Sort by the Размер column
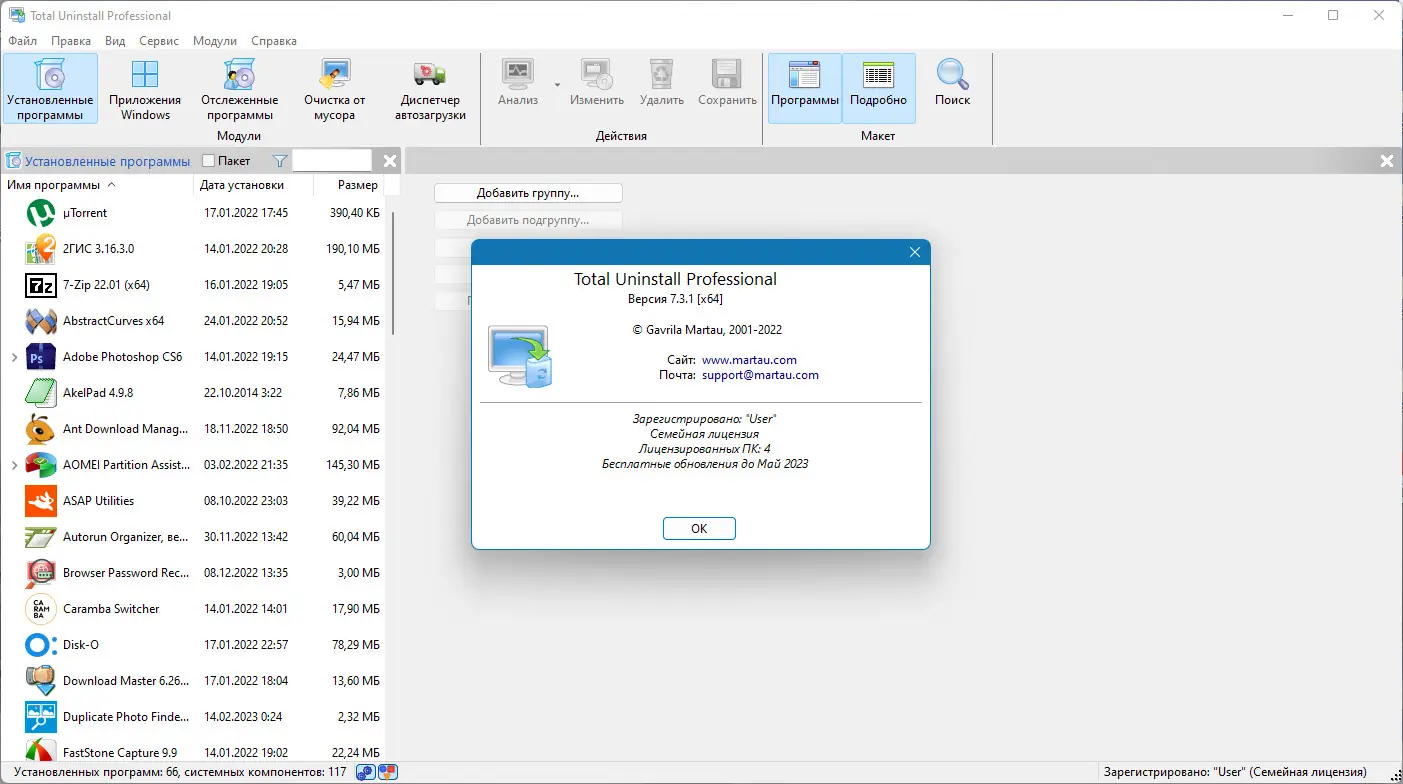This screenshot has height=784, width=1403. pos(349,185)
